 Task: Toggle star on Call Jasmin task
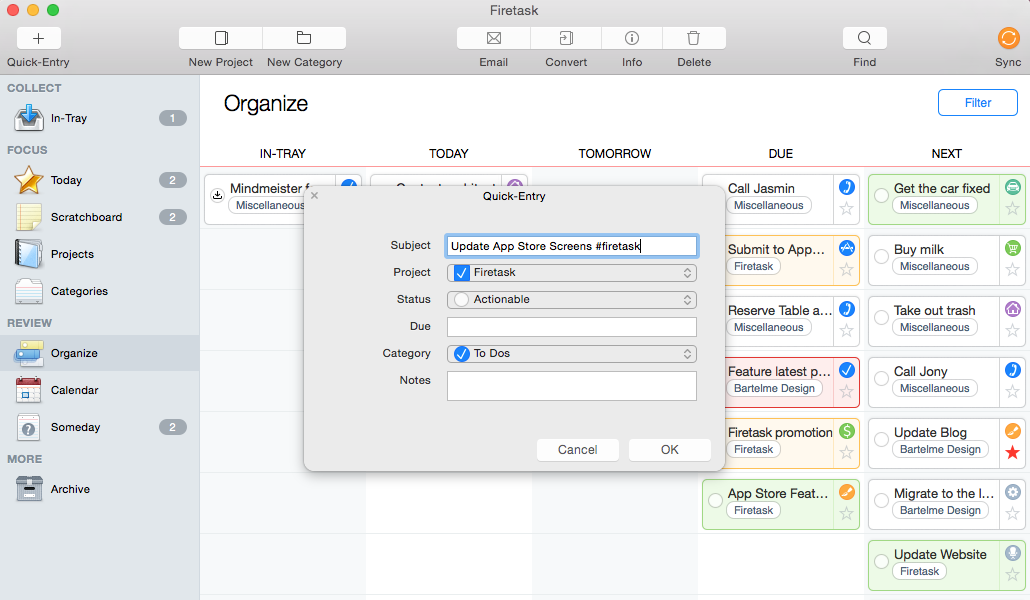pyautogui.click(x=847, y=209)
